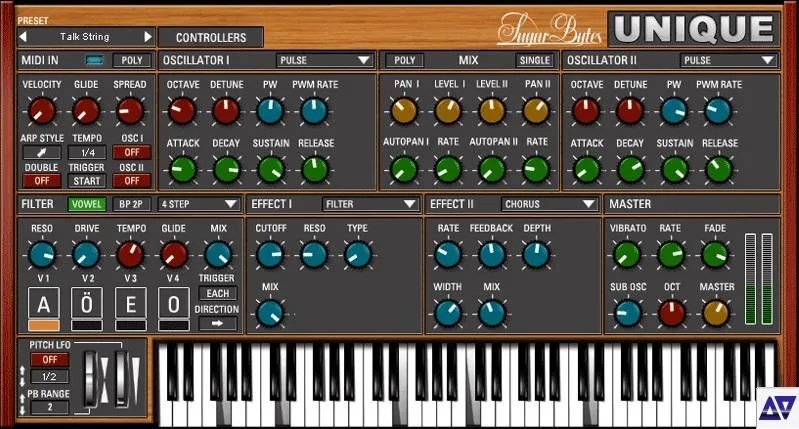Image resolution: width=799 pixels, height=429 pixels.
Task: Click the lit orange step indicator under V1
Action: click(43, 326)
